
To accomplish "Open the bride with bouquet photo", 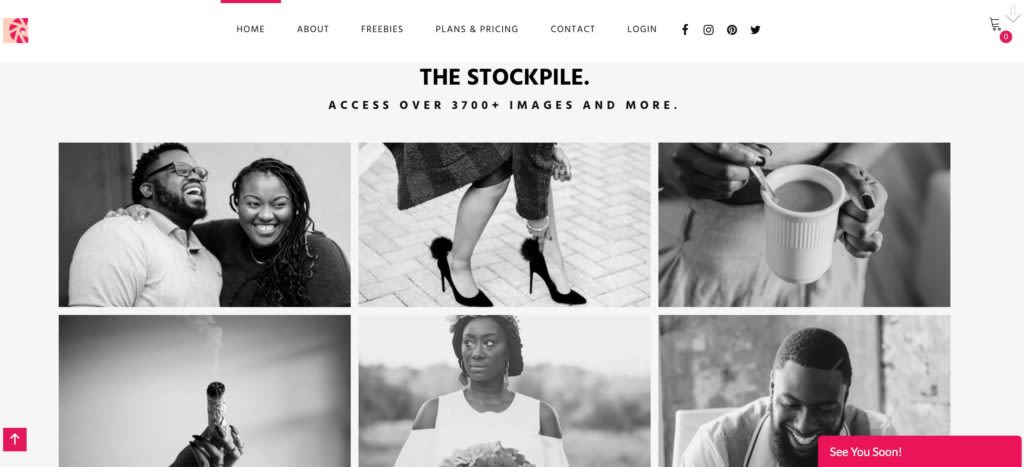I will (504, 391).
